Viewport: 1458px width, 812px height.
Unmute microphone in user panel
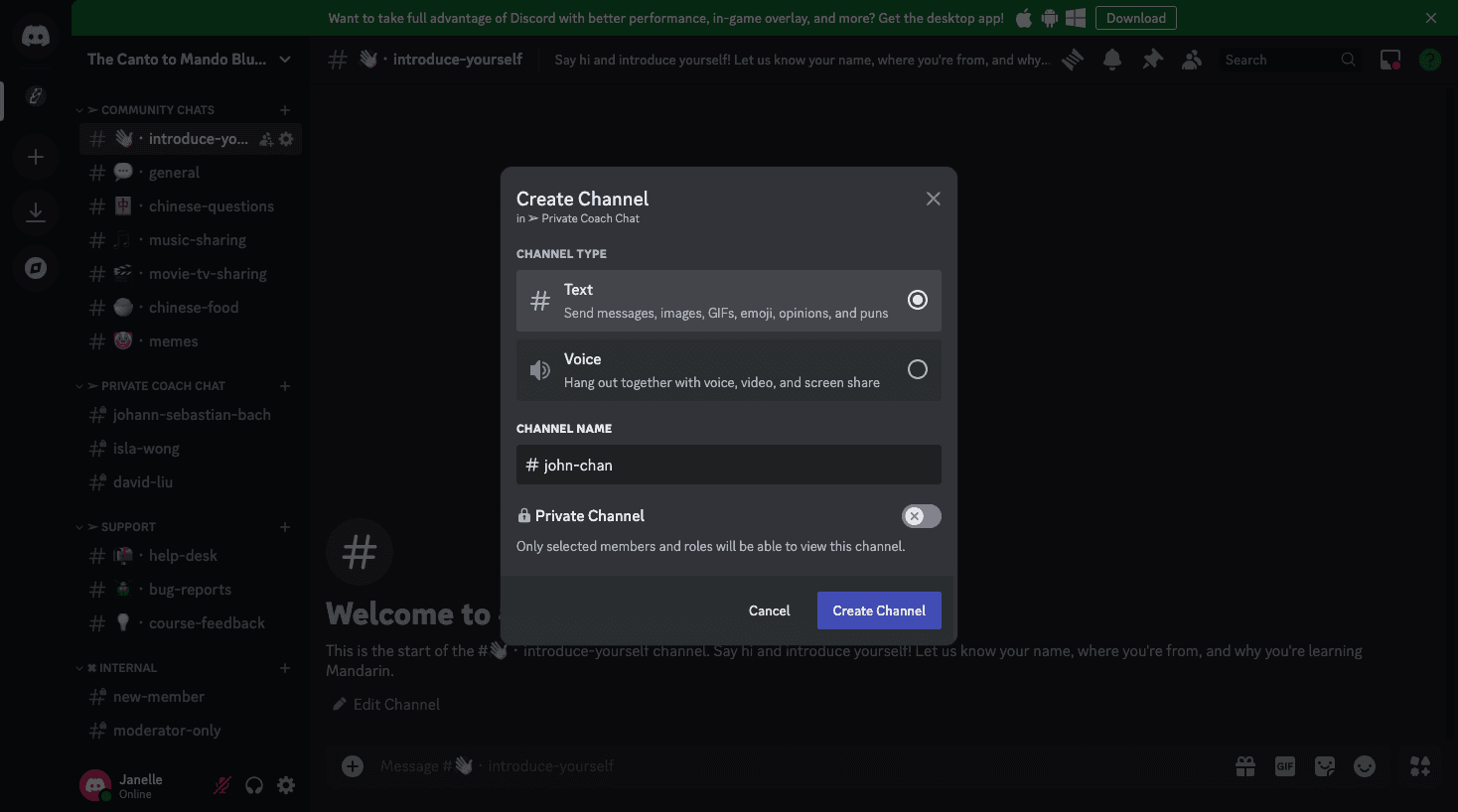tap(222, 785)
